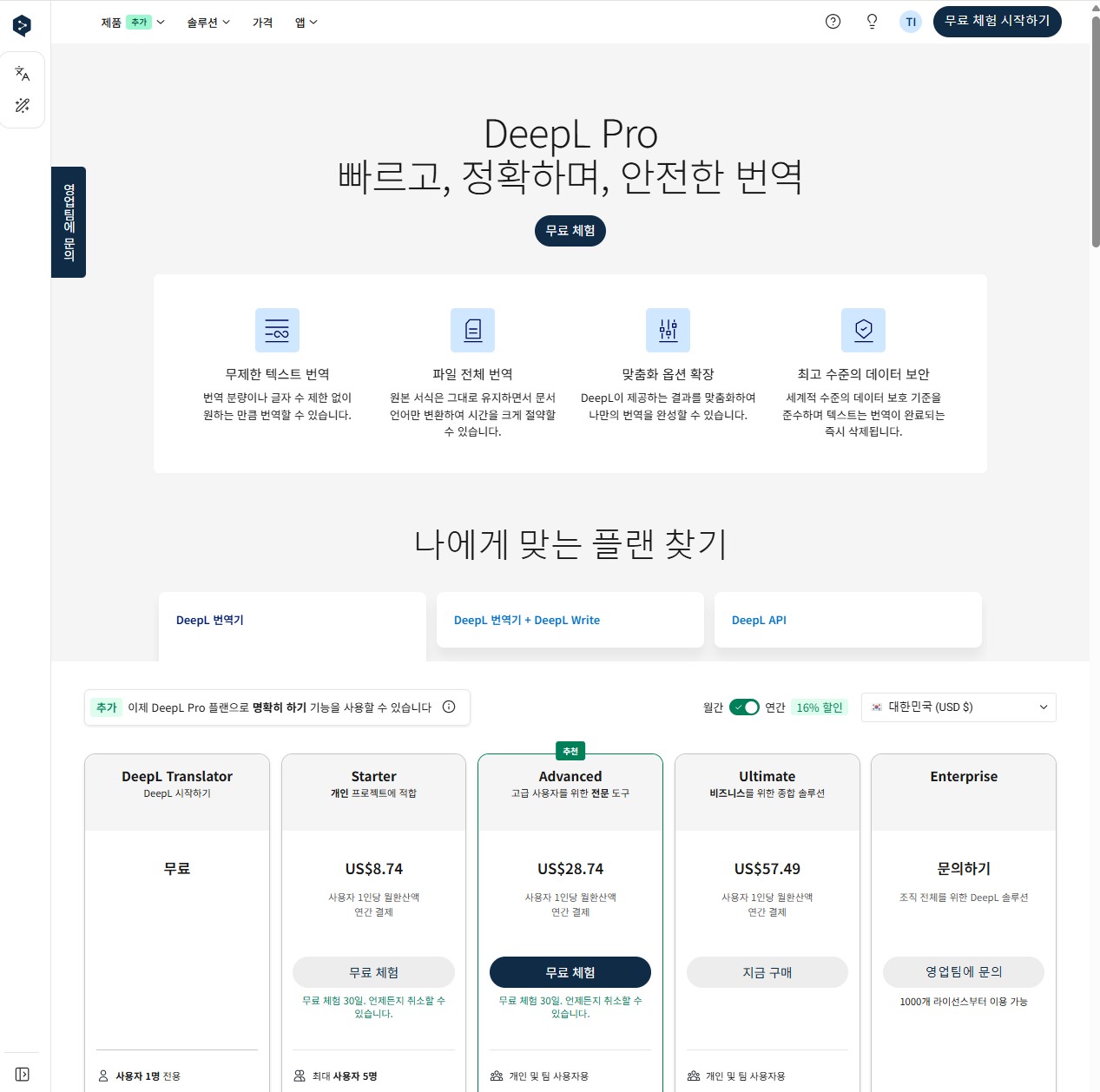1100x1092 pixels.
Task: Click the Enterprise 영업팀에 문의 button
Action: (x=964, y=972)
